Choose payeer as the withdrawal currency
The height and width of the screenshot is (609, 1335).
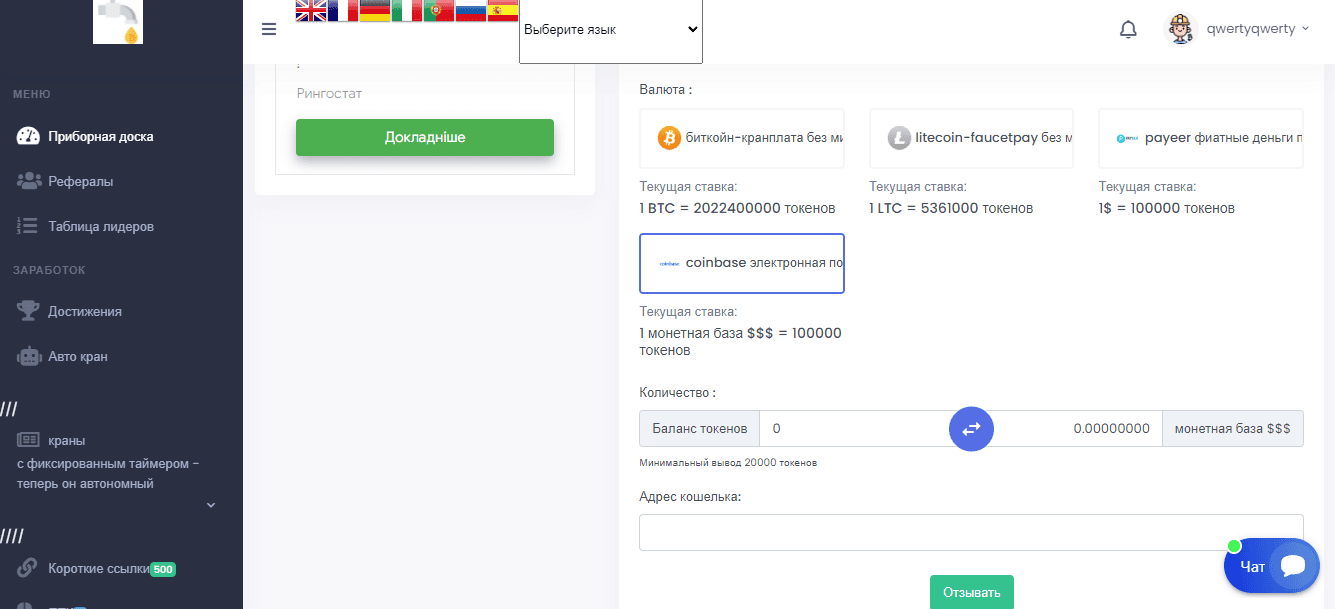[1200, 138]
